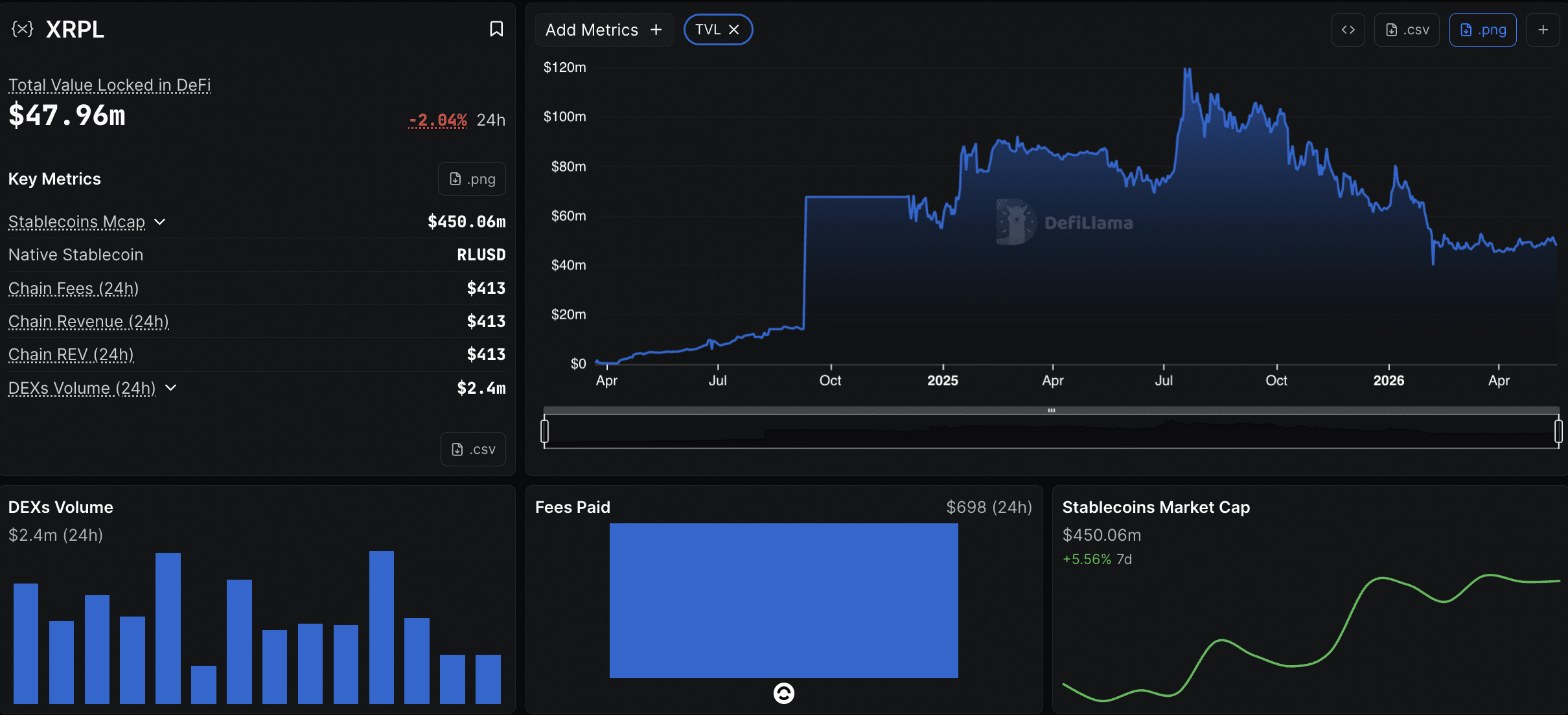Click the protocol icon under Fees Paid bar

point(784,693)
